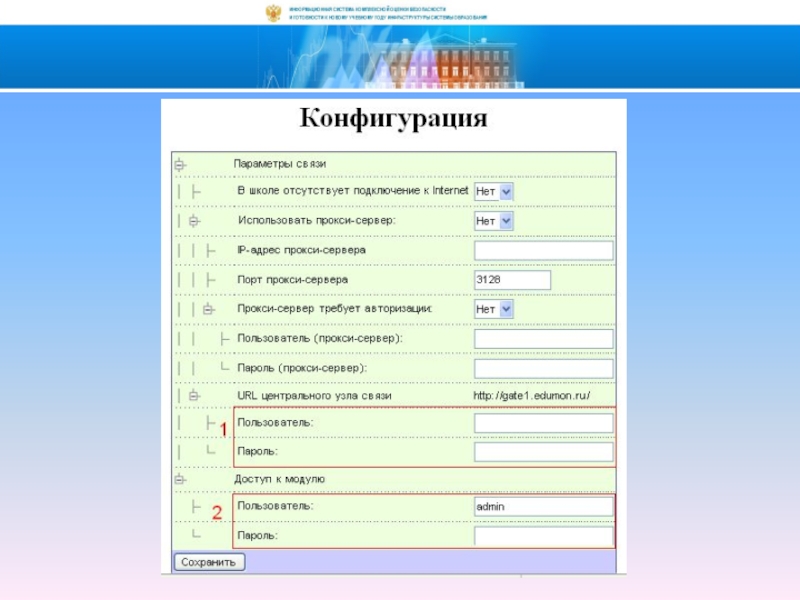Focus the central node Пароль field
Image resolution: width=800 pixels, height=600 pixels.
click(x=543, y=452)
